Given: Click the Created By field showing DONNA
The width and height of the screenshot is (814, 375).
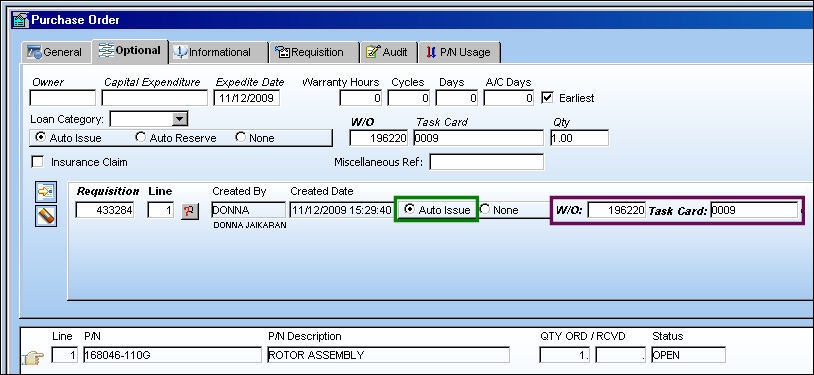Looking at the screenshot, I should tap(249, 210).
